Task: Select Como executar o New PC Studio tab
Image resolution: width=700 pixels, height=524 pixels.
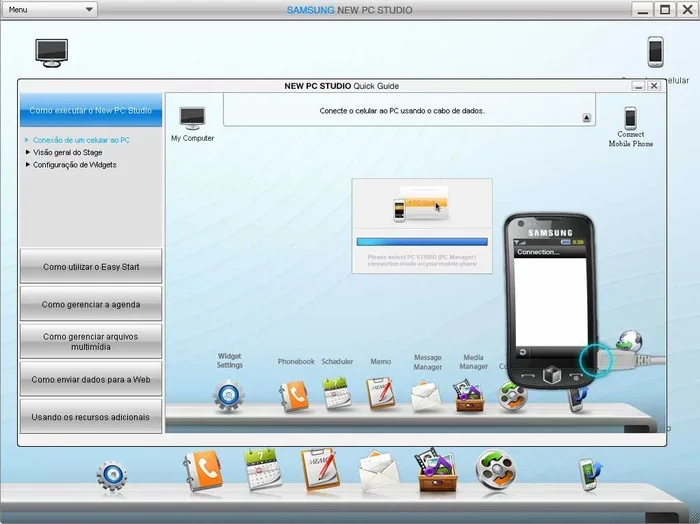Action: 91,110
